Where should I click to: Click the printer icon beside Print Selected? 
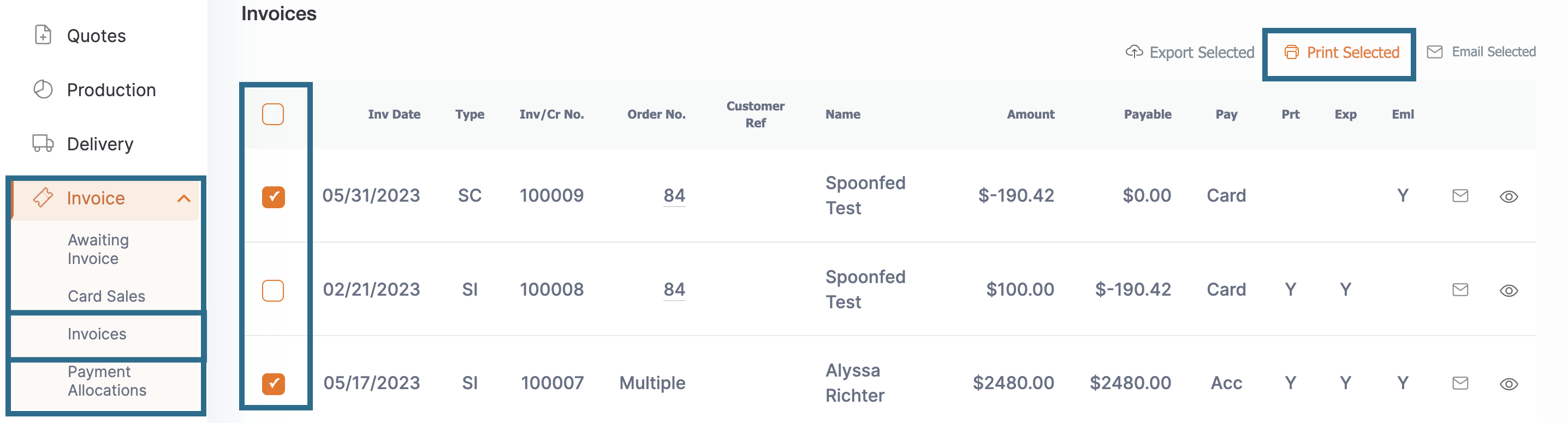1291,52
